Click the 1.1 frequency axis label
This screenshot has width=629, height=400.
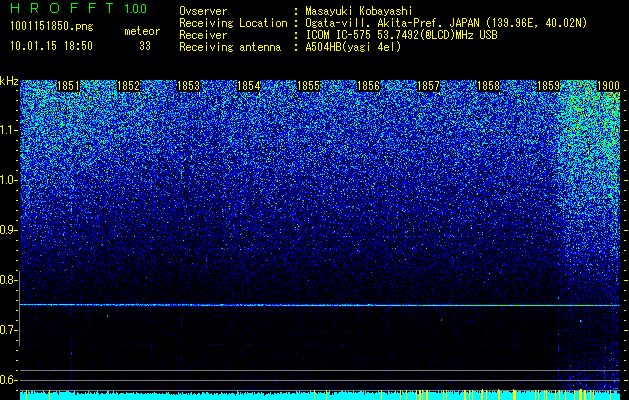click(x=9, y=130)
